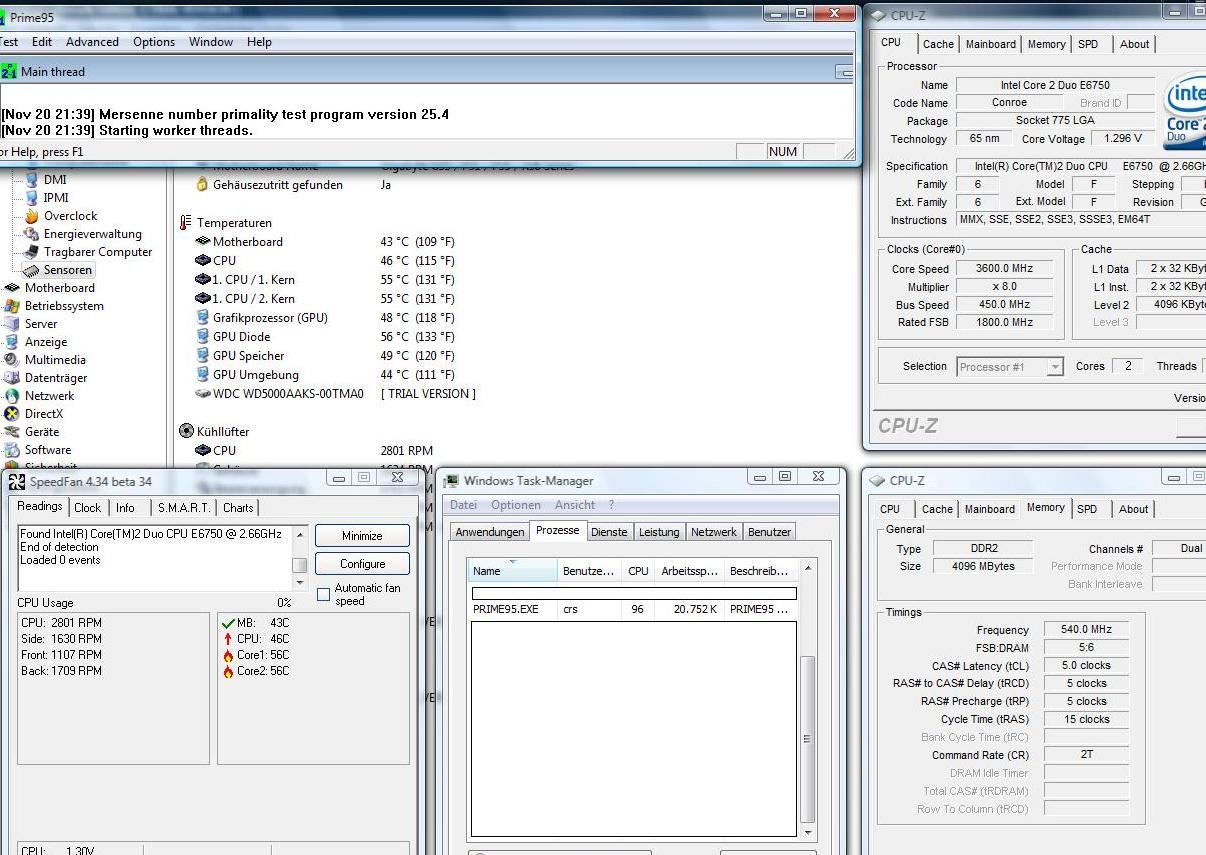
Task: Open Task-Manager Benutzer tab
Action: coord(769,532)
